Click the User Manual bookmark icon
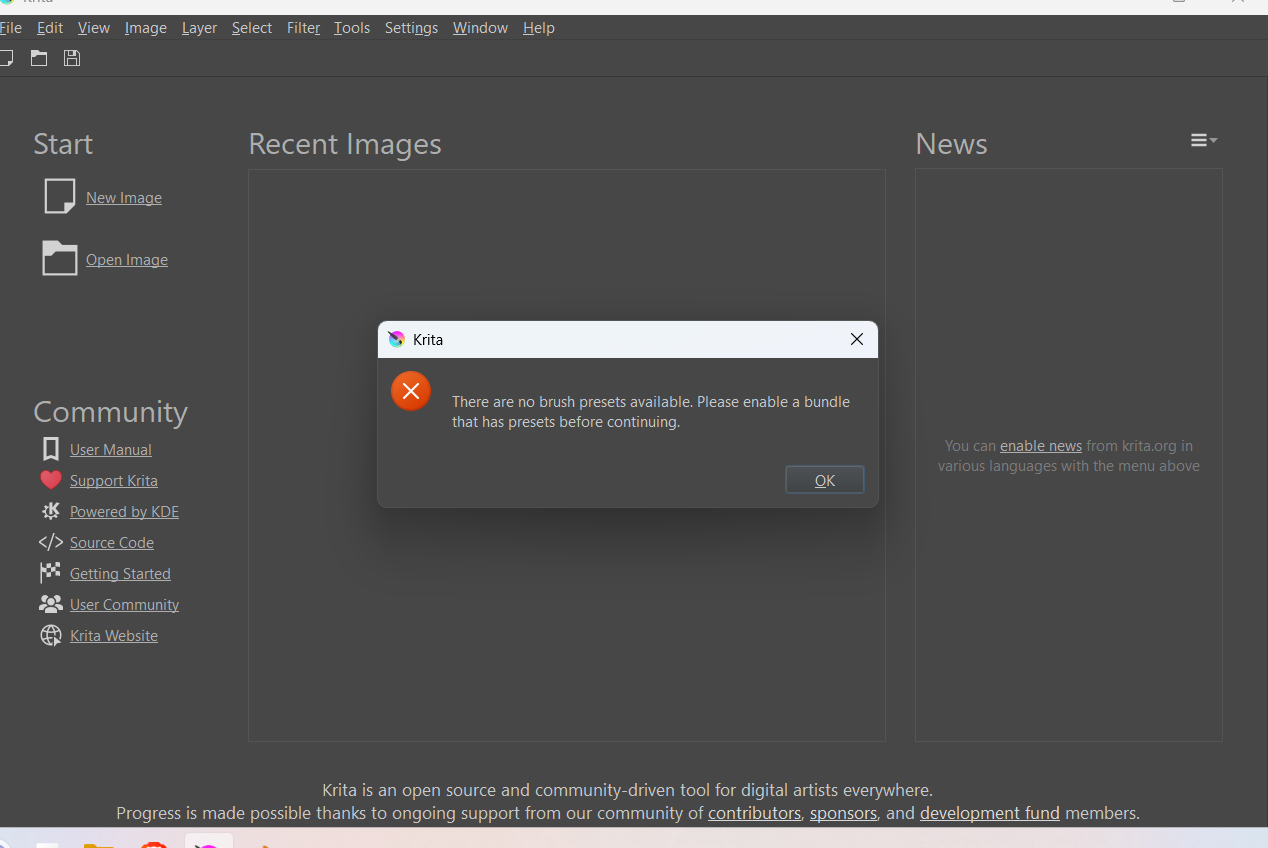1268x848 pixels. point(51,449)
